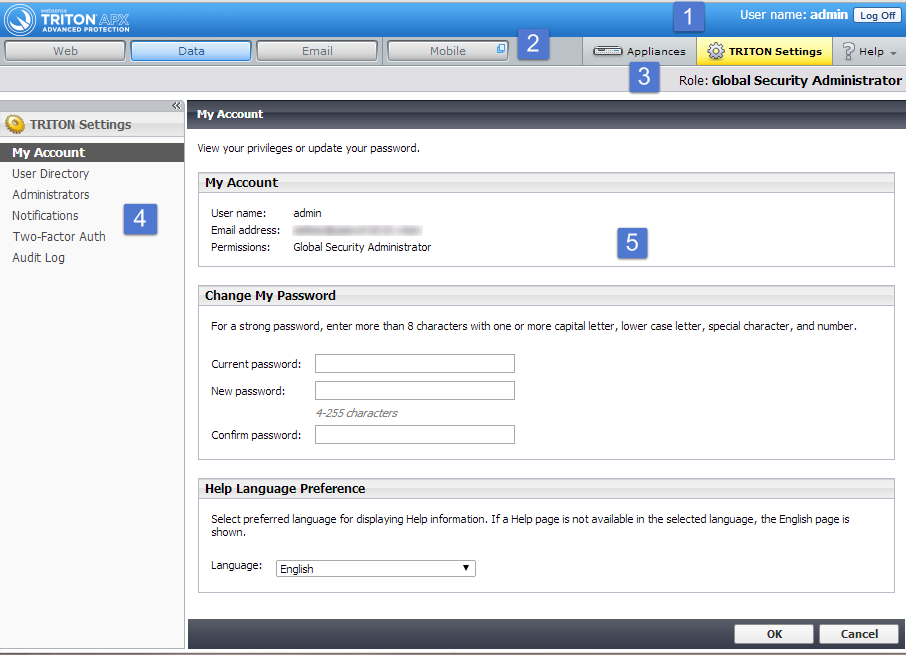Switch to the Web module tab

(65, 51)
